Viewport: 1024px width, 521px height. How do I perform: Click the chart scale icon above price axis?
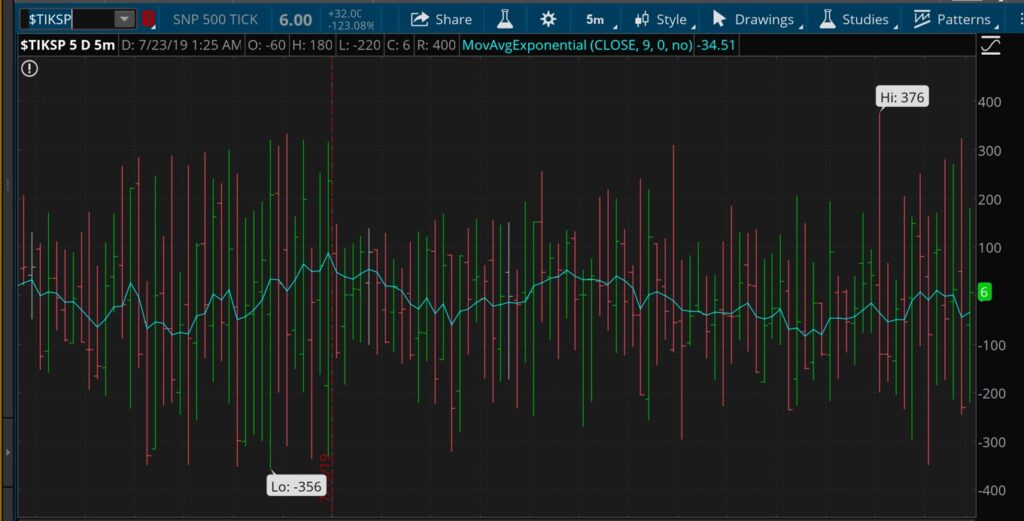click(x=991, y=45)
